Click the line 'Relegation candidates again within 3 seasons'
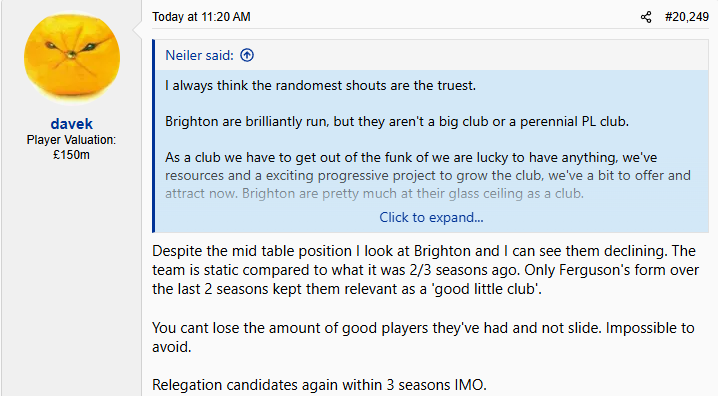Image resolution: width=718 pixels, height=396 pixels. click(x=319, y=385)
